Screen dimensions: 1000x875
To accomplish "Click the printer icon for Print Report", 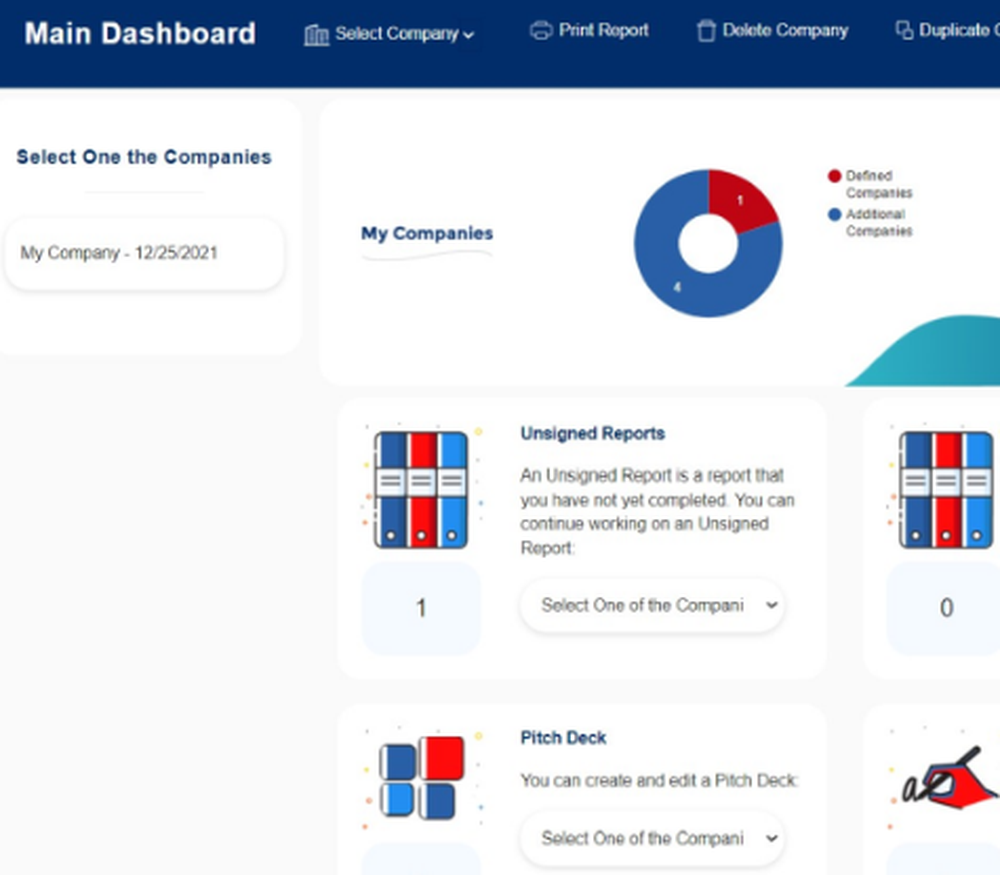I will pos(541,31).
